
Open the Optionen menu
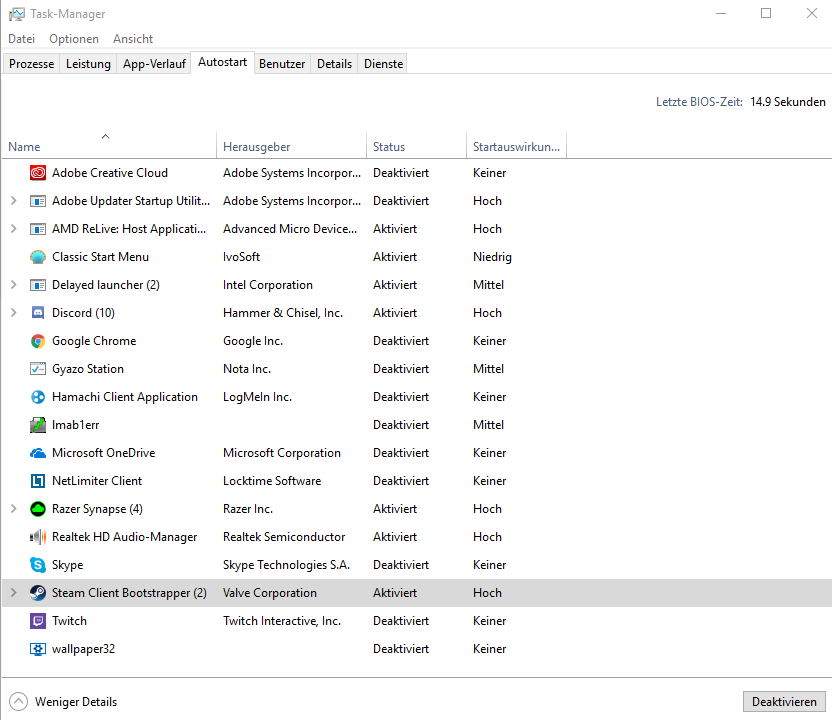click(74, 39)
